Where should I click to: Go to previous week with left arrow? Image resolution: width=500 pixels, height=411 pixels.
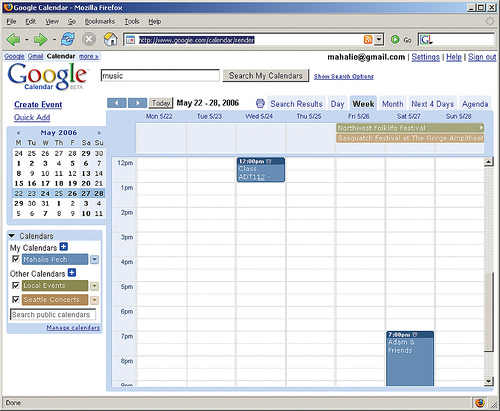117,103
